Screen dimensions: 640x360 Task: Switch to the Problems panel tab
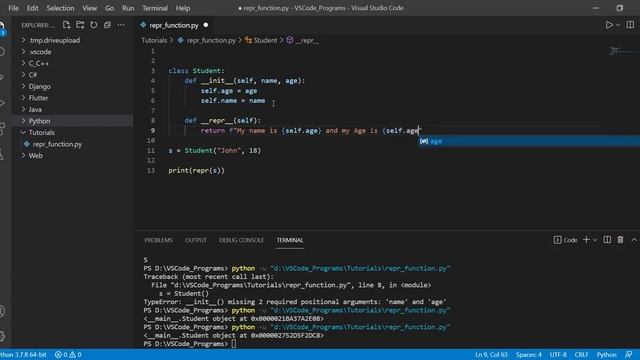tap(158, 240)
